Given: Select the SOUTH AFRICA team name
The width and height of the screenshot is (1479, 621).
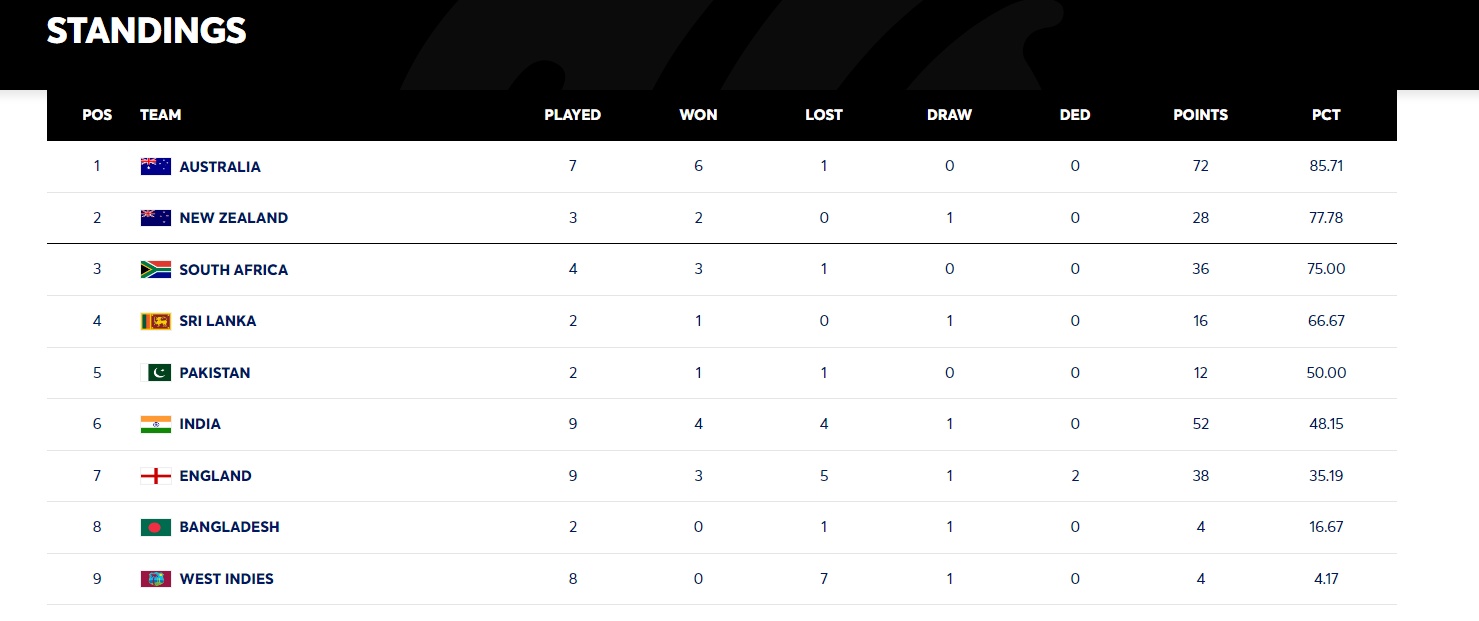Looking at the screenshot, I should click(x=233, y=270).
